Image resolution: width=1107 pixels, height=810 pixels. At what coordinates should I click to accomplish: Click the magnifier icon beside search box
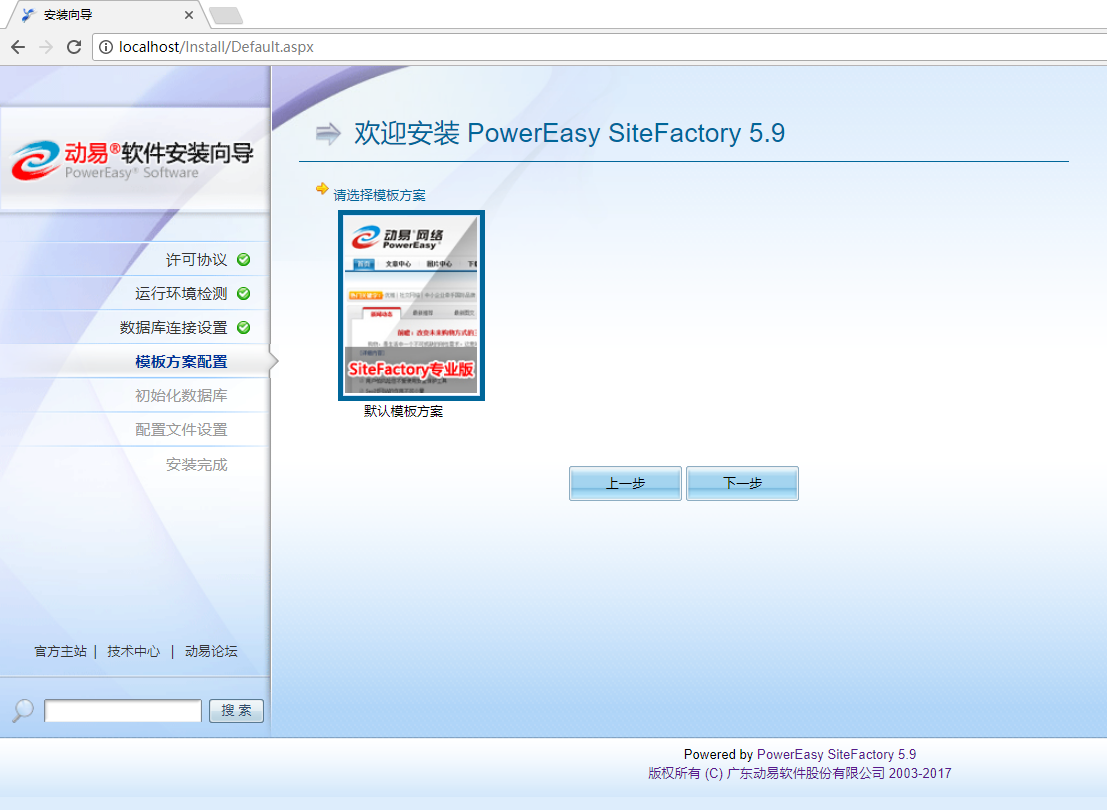tap(22, 710)
